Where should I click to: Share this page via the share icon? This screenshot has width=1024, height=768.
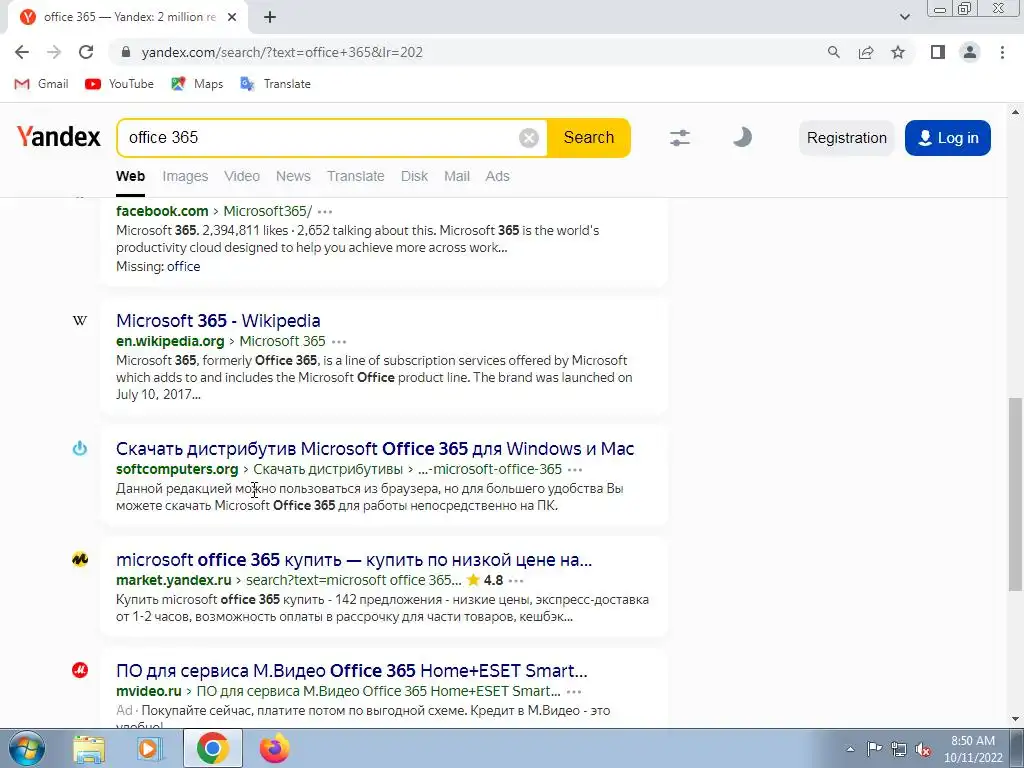[866, 52]
